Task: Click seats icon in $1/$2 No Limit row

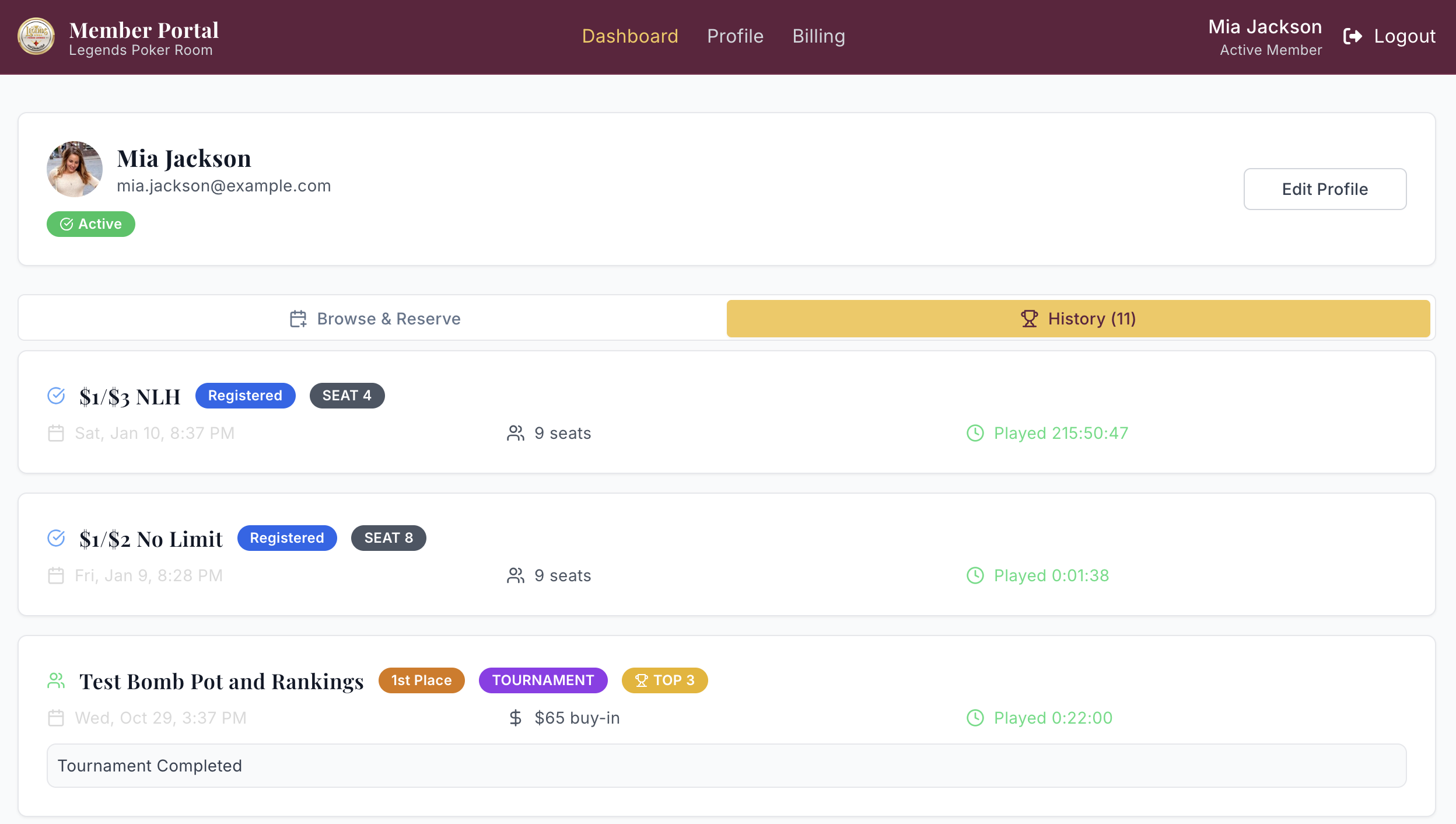Action: point(515,575)
